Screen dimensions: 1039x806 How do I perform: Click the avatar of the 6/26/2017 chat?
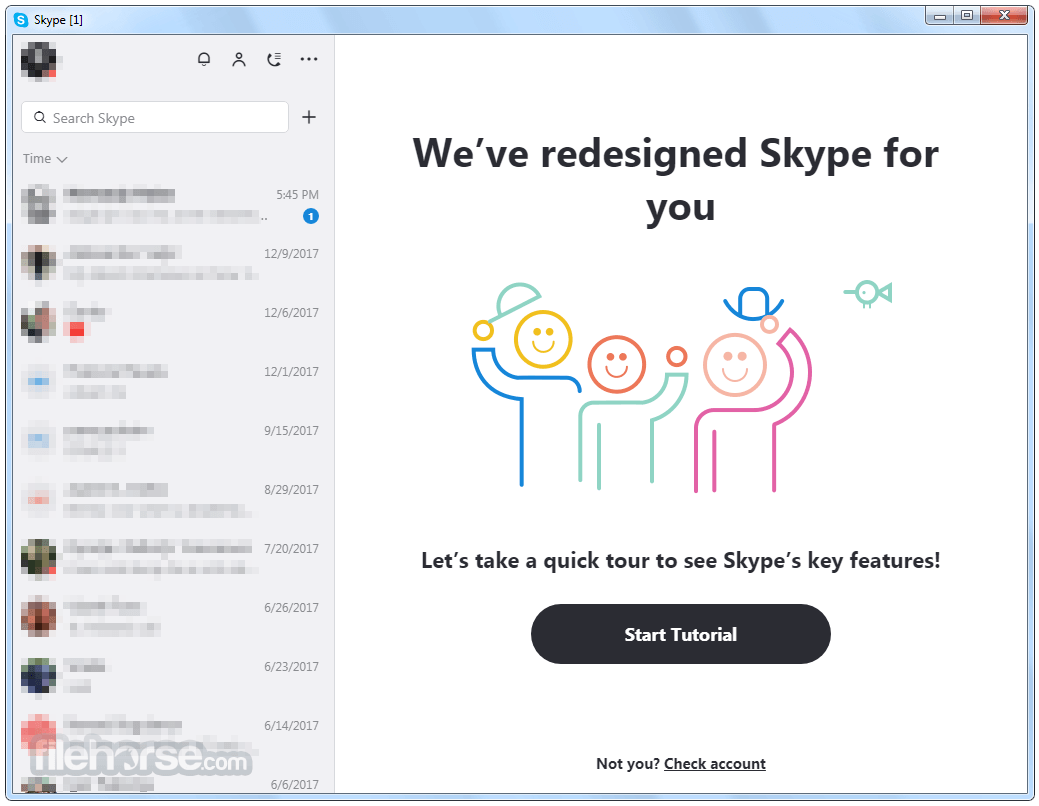(38, 617)
